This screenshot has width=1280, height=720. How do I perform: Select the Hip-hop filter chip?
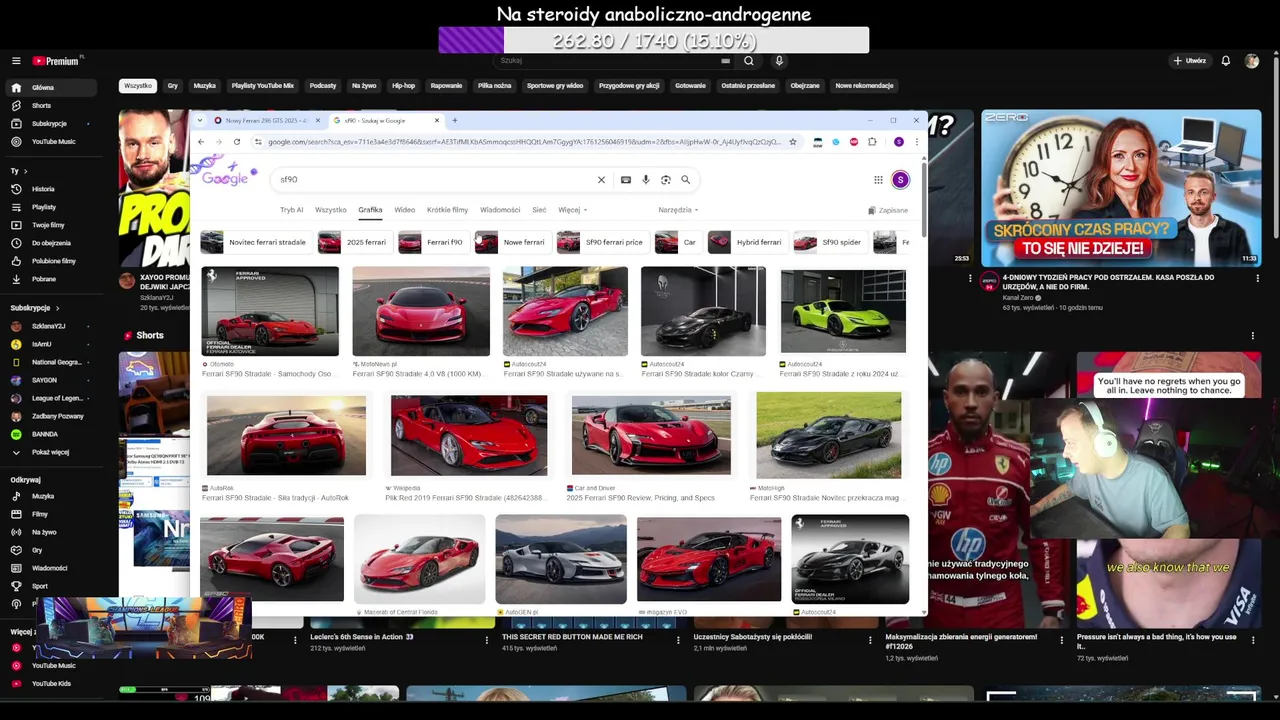coord(403,86)
